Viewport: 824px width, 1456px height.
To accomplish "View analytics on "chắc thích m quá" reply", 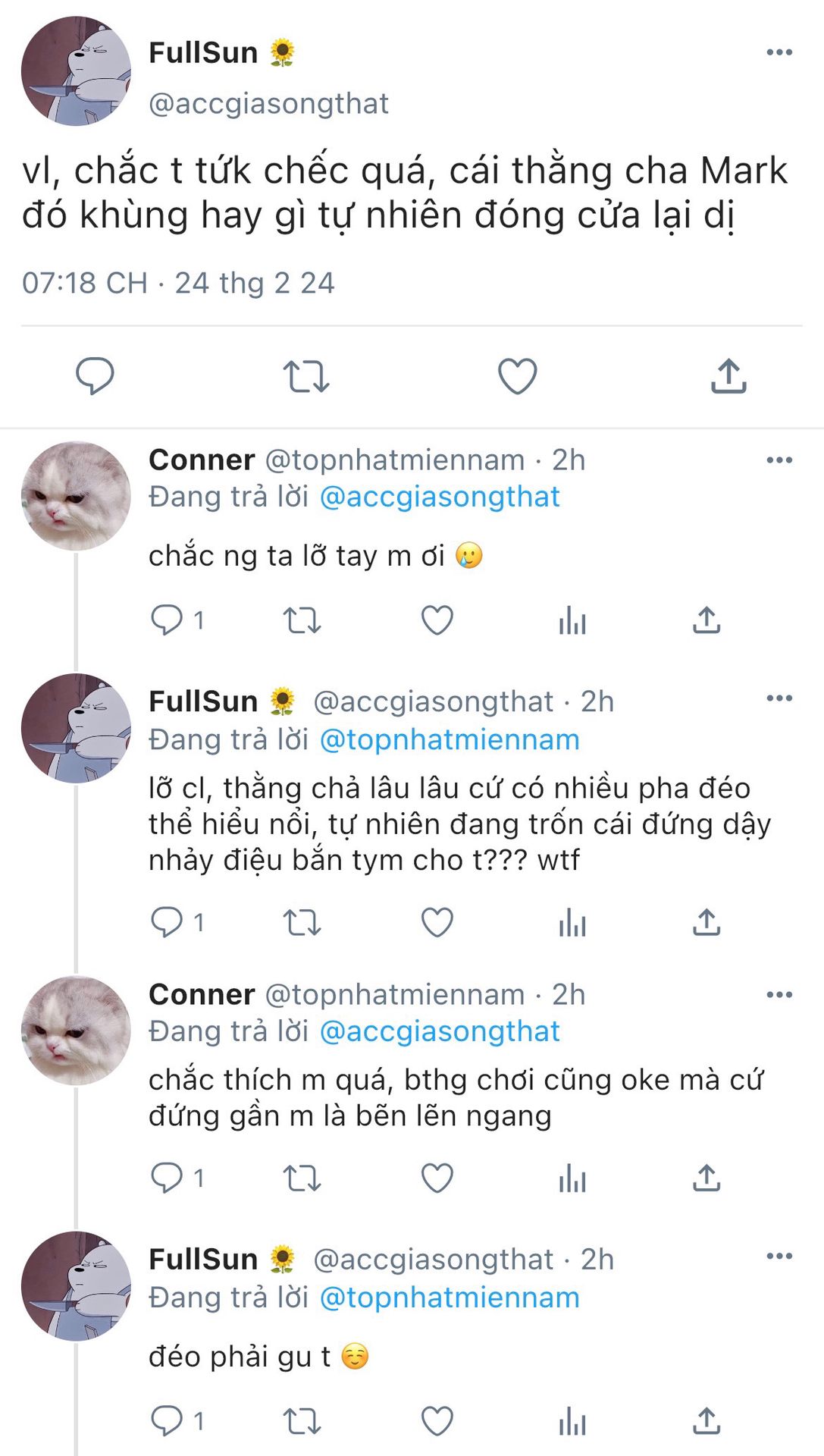I will coord(572,1178).
